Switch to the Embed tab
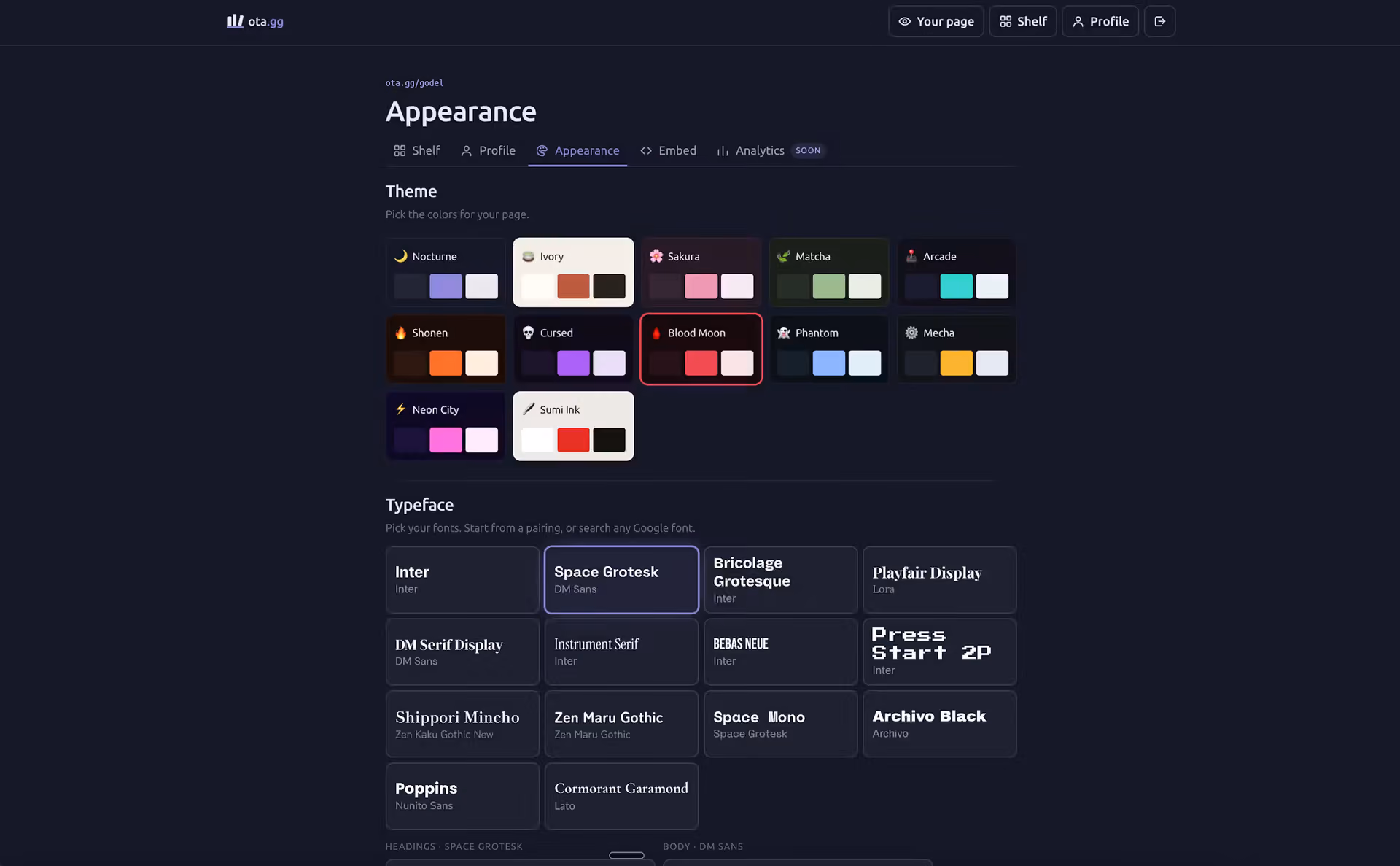Image resolution: width=1400 pixels, height=866 pixels. [x=668, y=150]
